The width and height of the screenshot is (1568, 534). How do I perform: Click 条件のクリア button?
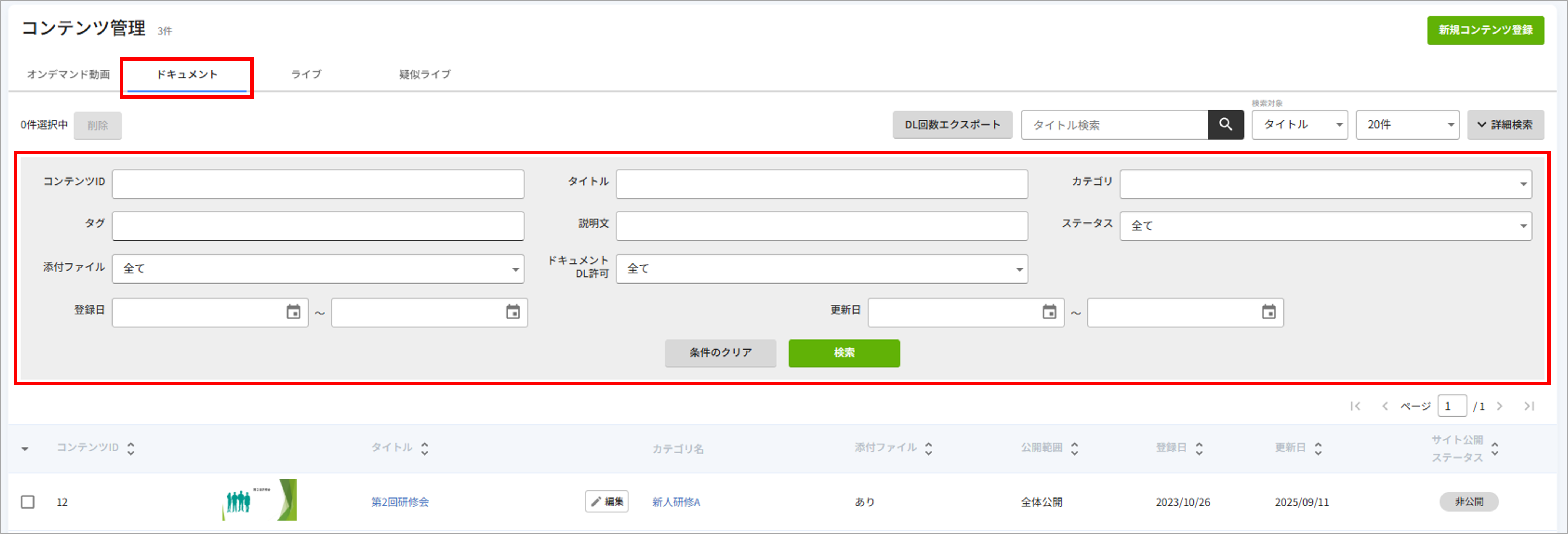pyautogui.click(x=720, y=352)
